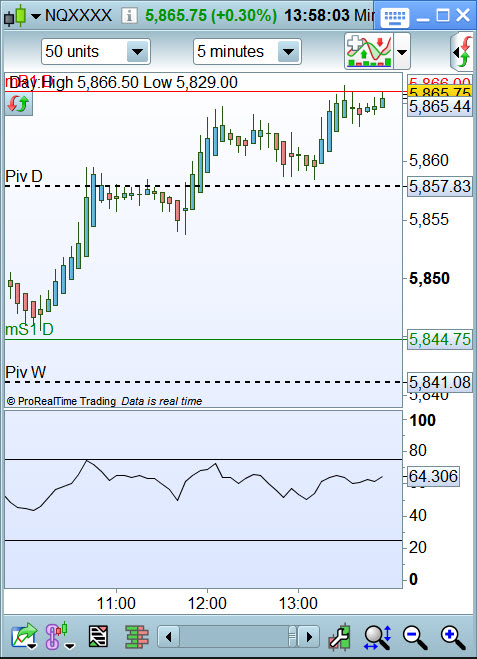Click the mS1 D support label

click(29, 330)
